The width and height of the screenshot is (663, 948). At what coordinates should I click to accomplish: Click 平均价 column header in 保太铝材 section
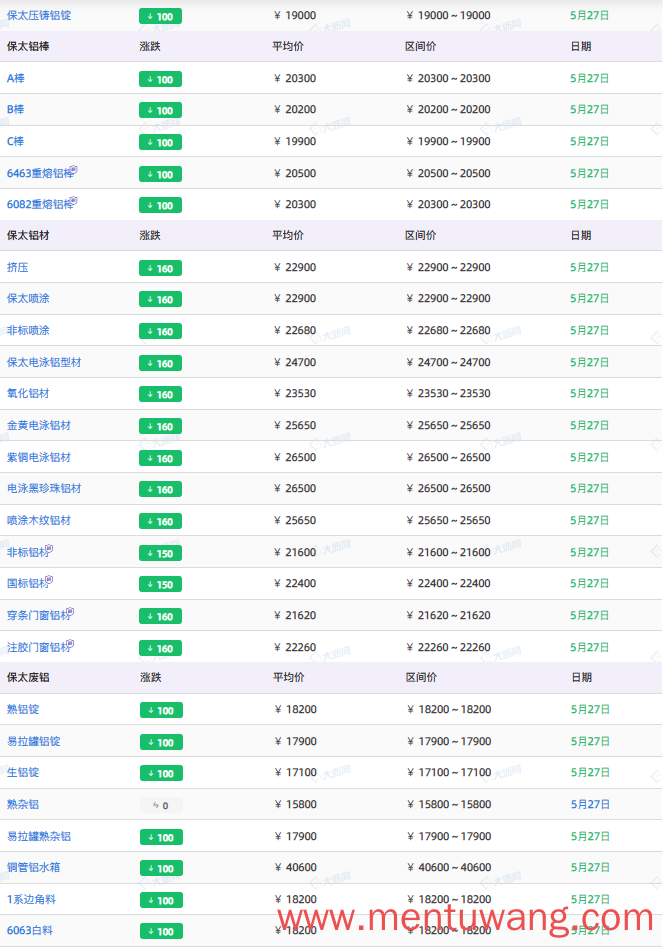click(x=288, y=236)
